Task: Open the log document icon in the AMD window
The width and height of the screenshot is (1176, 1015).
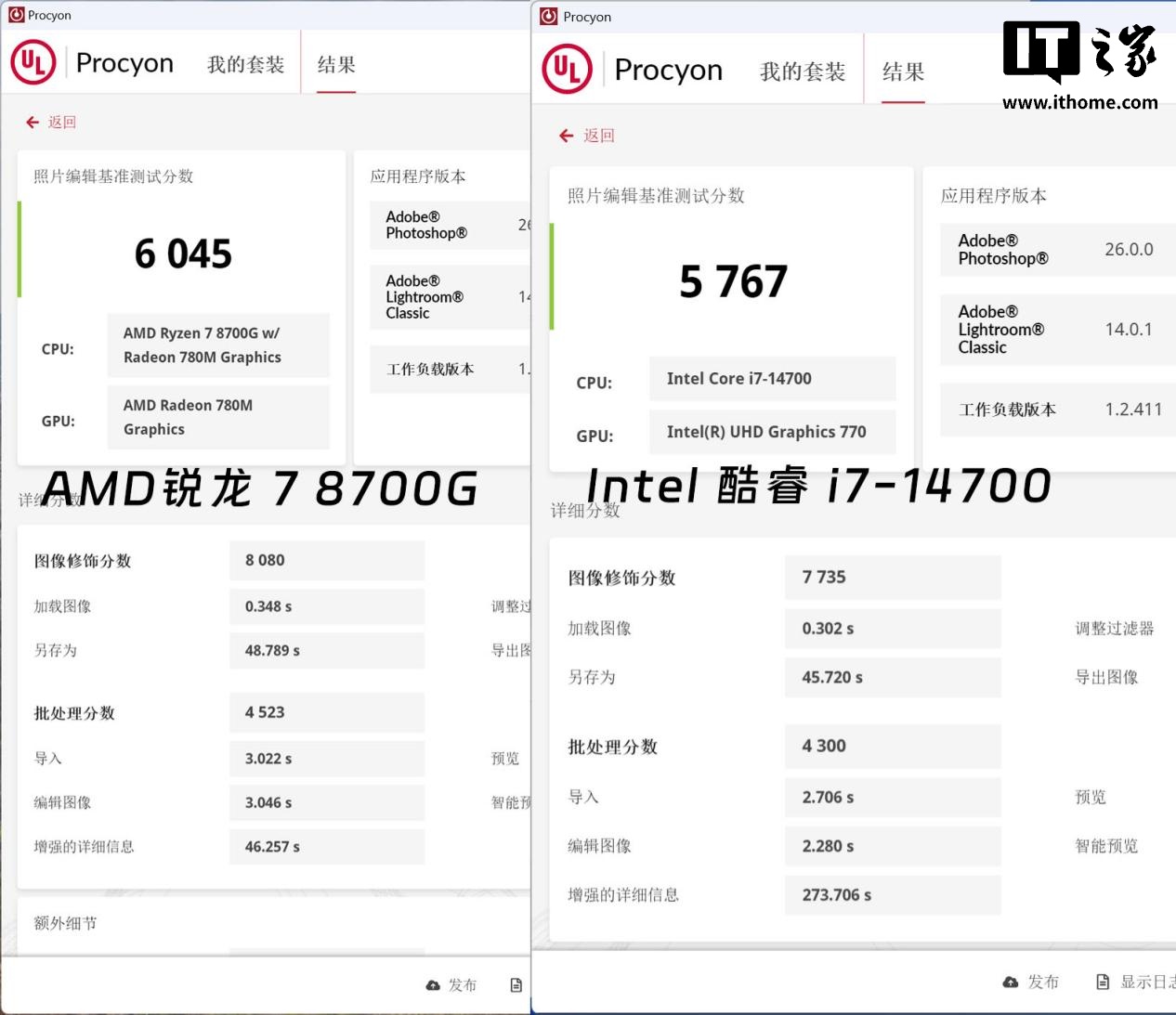Action: 516,985
